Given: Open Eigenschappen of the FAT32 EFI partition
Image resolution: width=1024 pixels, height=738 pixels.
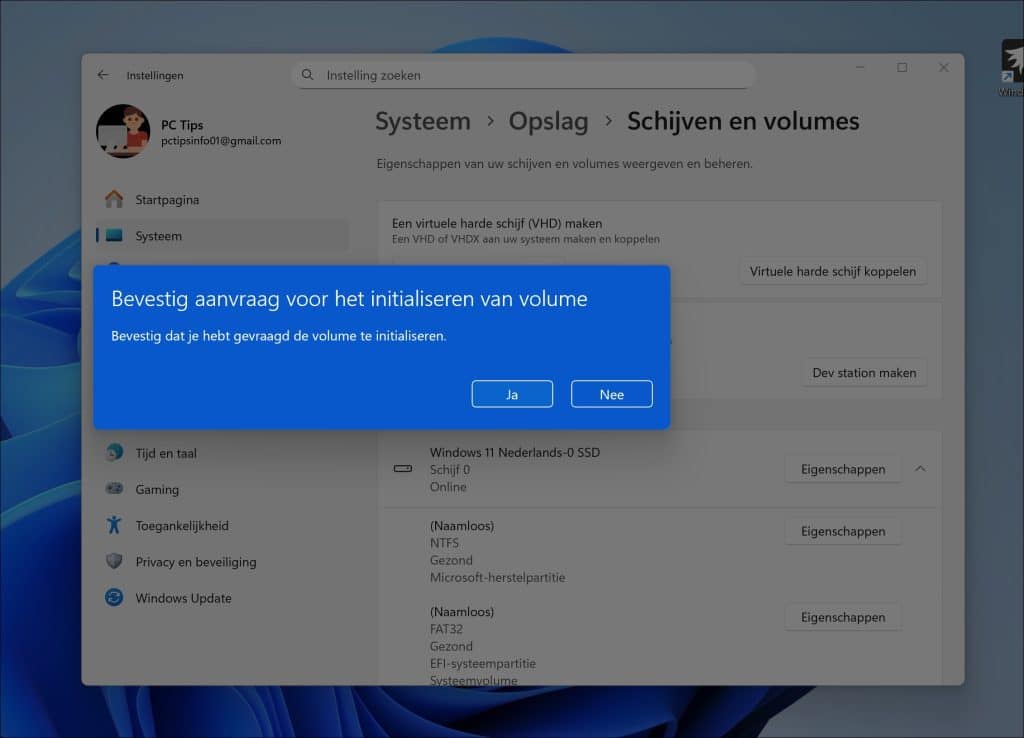Looking at the screenshot, I should click(x=843, y=617).
